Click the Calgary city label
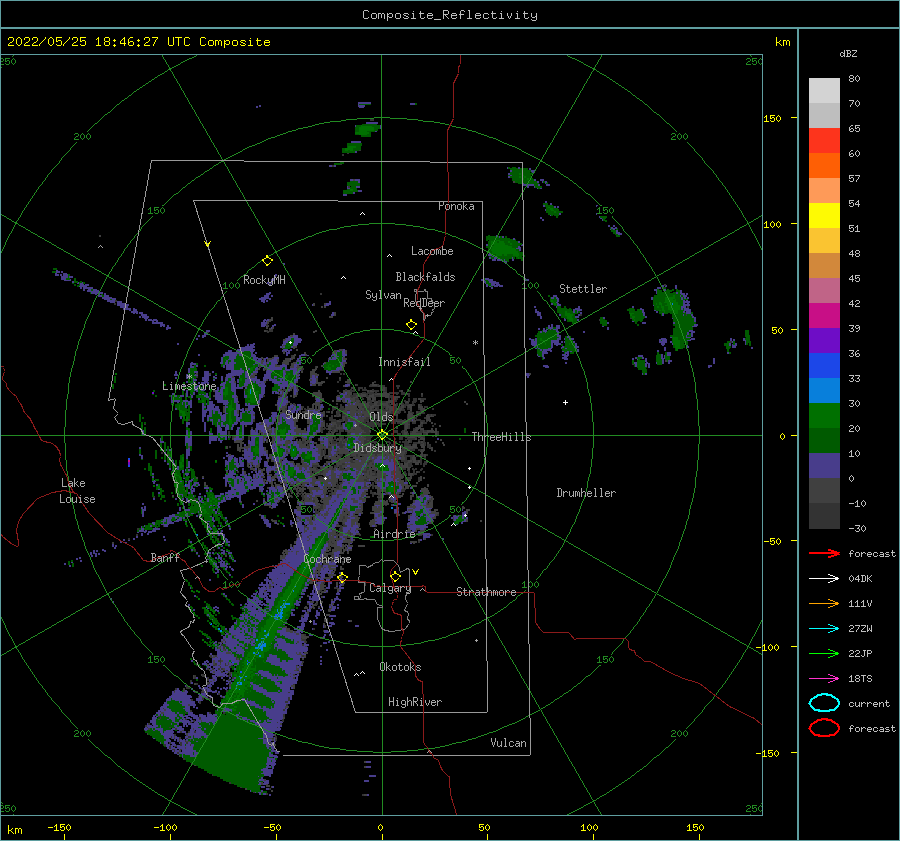900x841 pixels. [x=390, y=588]
